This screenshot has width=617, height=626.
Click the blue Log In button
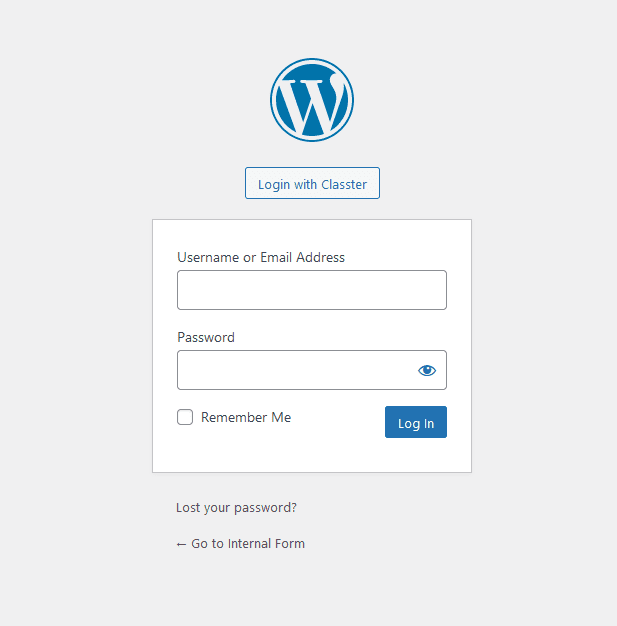click(416, 422)
